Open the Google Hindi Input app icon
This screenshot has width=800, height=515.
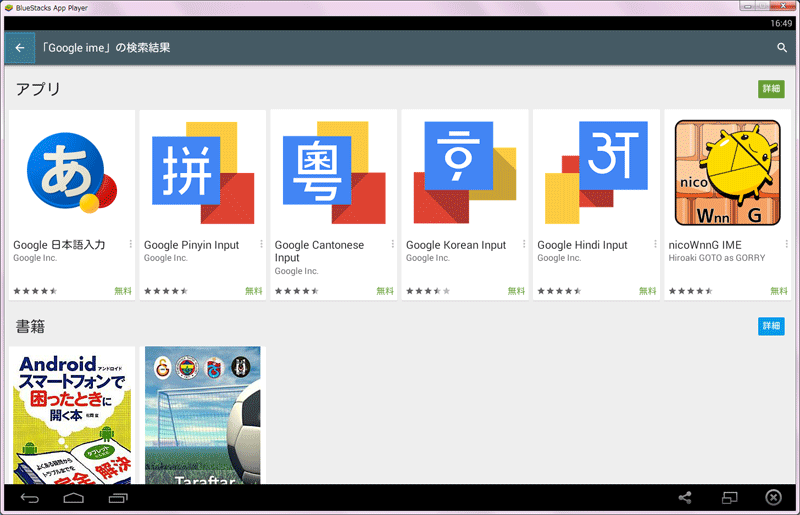[x=596, y=173]
